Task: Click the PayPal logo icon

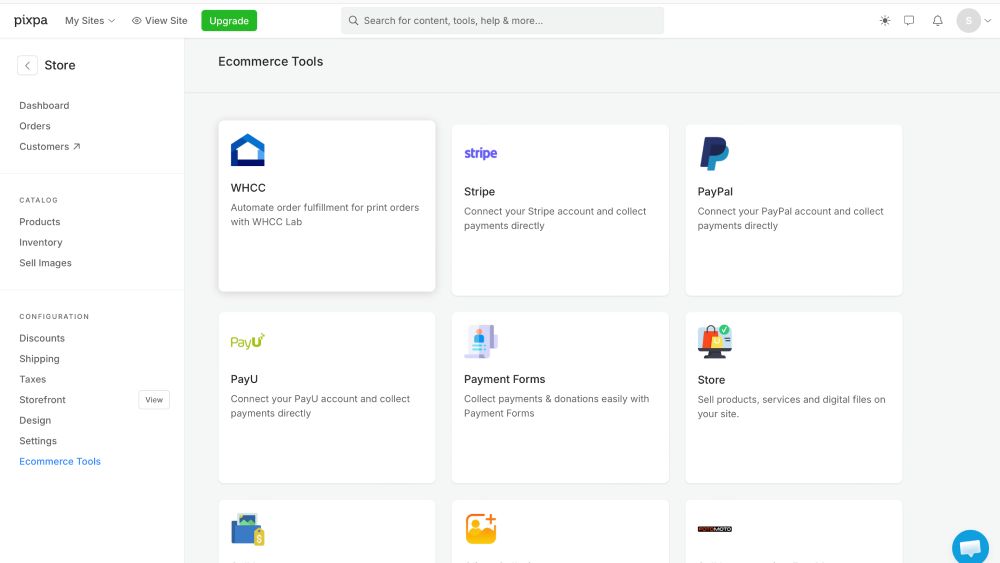Action: 714,154
